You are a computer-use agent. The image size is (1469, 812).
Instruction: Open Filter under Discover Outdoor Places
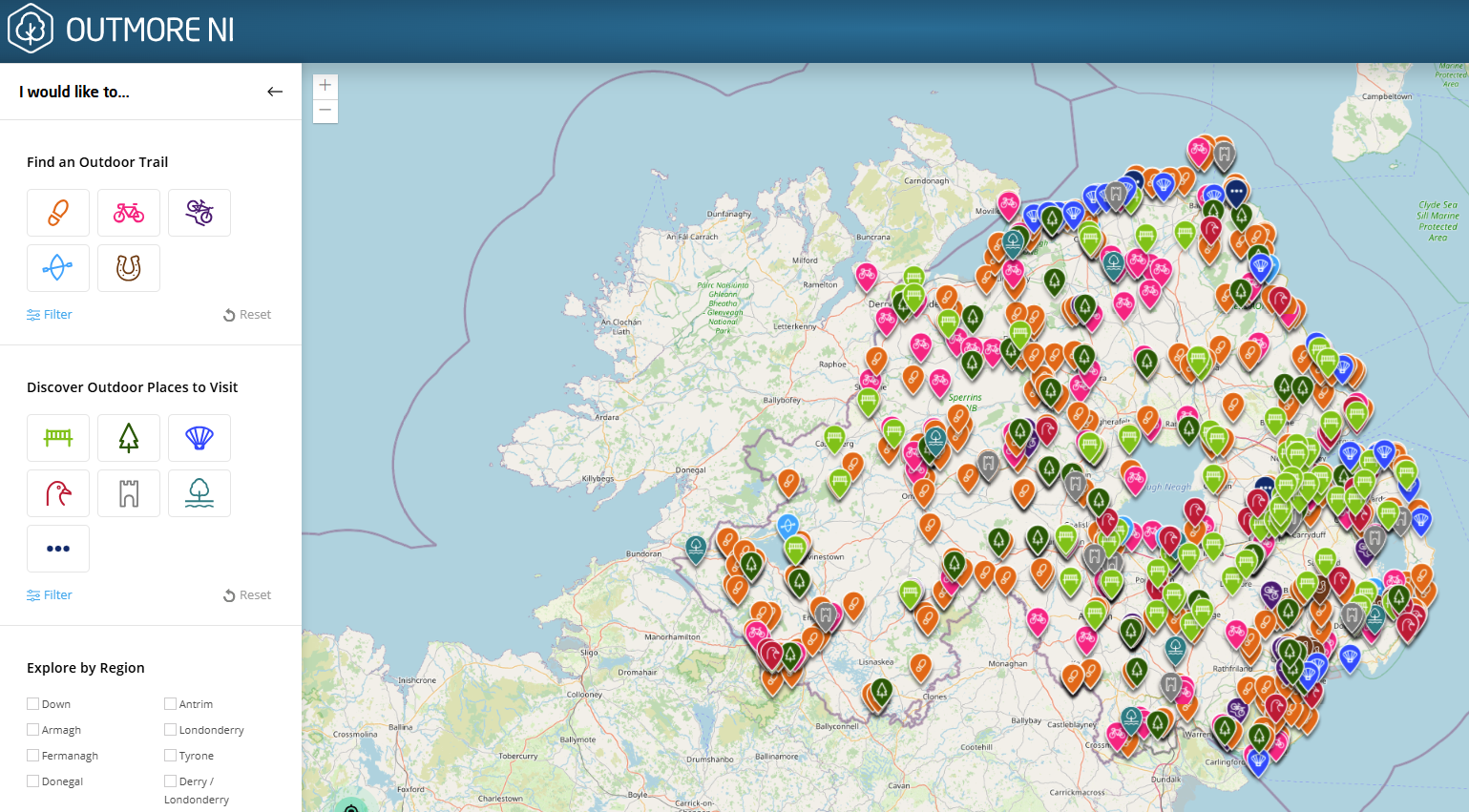pyautogui.click(x=50, y=595)
